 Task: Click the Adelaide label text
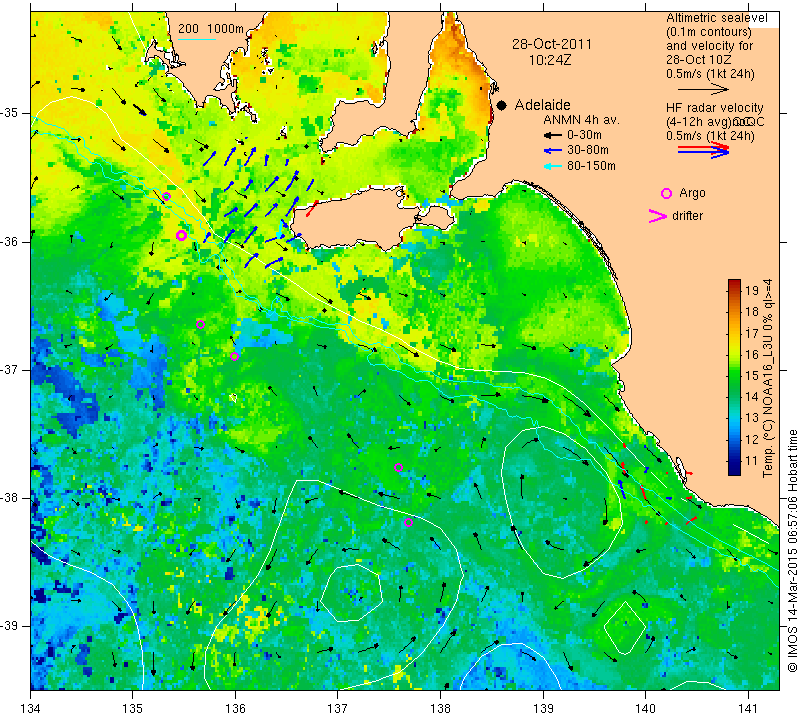point(542,105)
